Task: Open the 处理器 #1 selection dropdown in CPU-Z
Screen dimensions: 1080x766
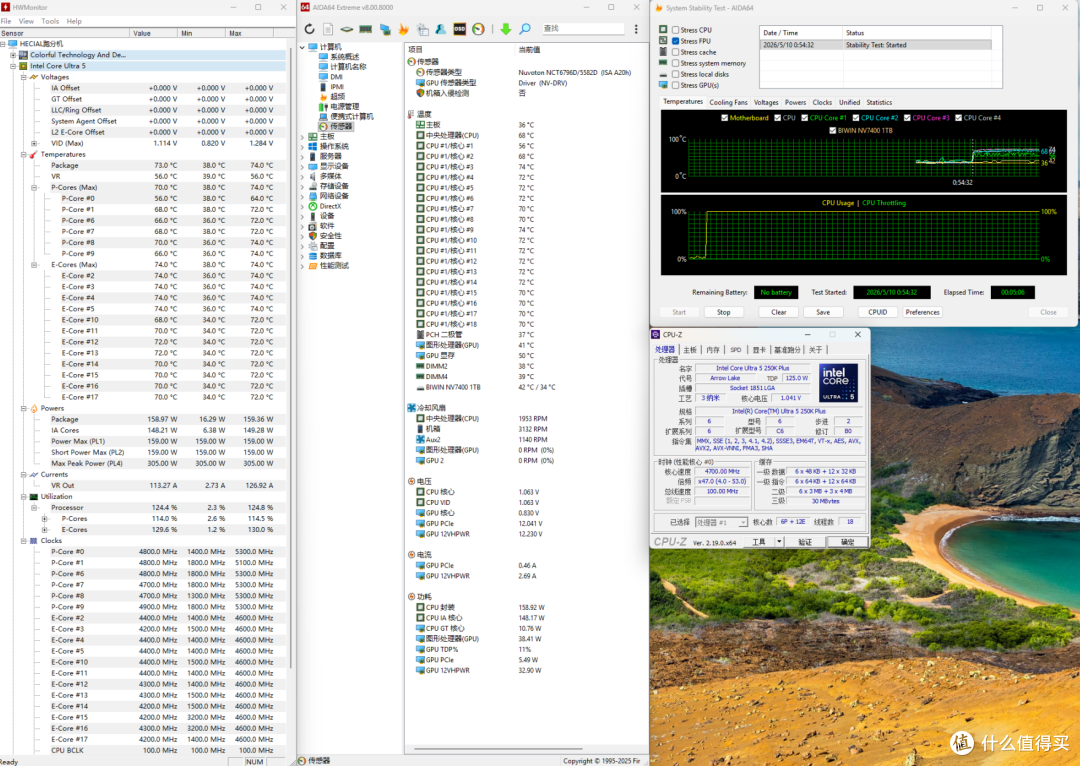Action: tap(720, 522)
